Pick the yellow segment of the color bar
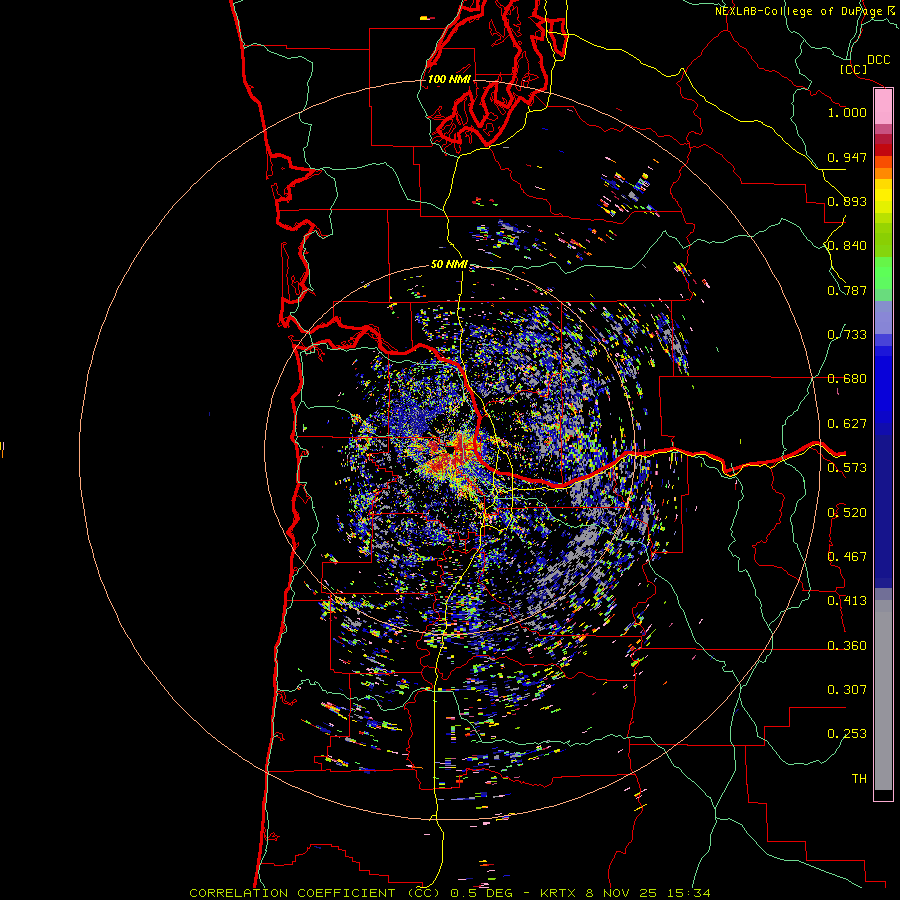Screen dimensions: 900x900 click(883, 196)
